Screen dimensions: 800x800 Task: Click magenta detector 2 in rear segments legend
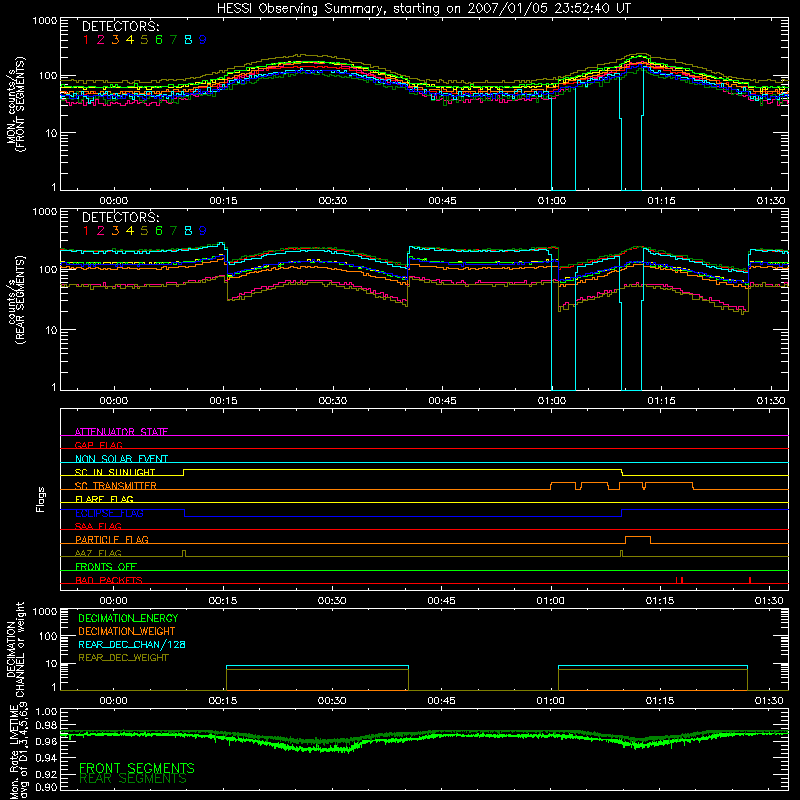click(101, 231)
